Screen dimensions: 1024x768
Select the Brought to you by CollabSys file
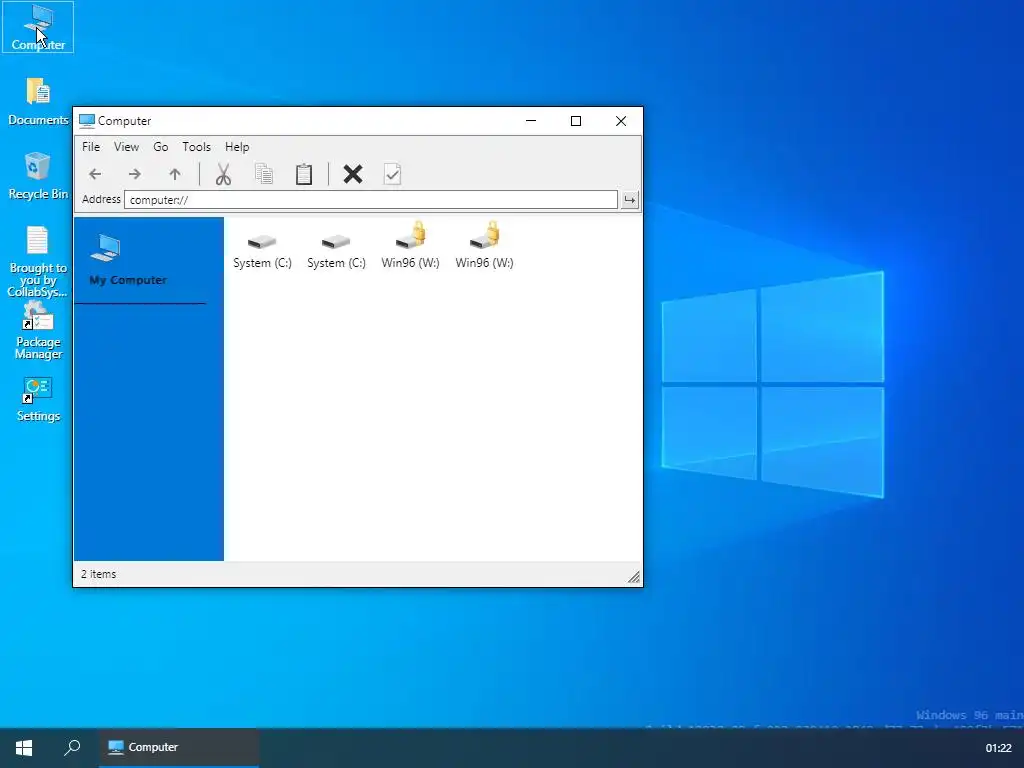click(x=38, y=261)
